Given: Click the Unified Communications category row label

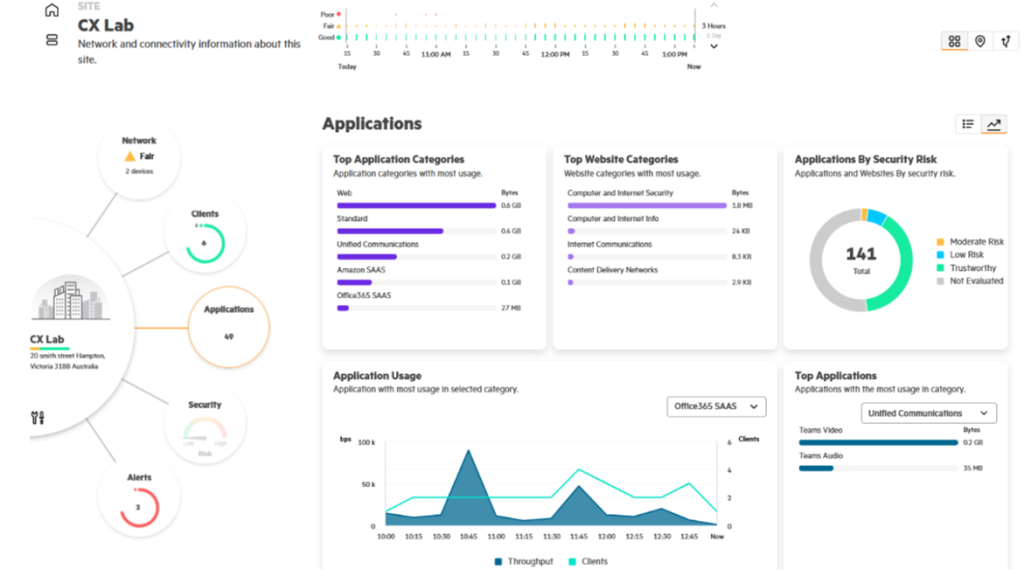Looking at the screenshot, I should point(377,244).
